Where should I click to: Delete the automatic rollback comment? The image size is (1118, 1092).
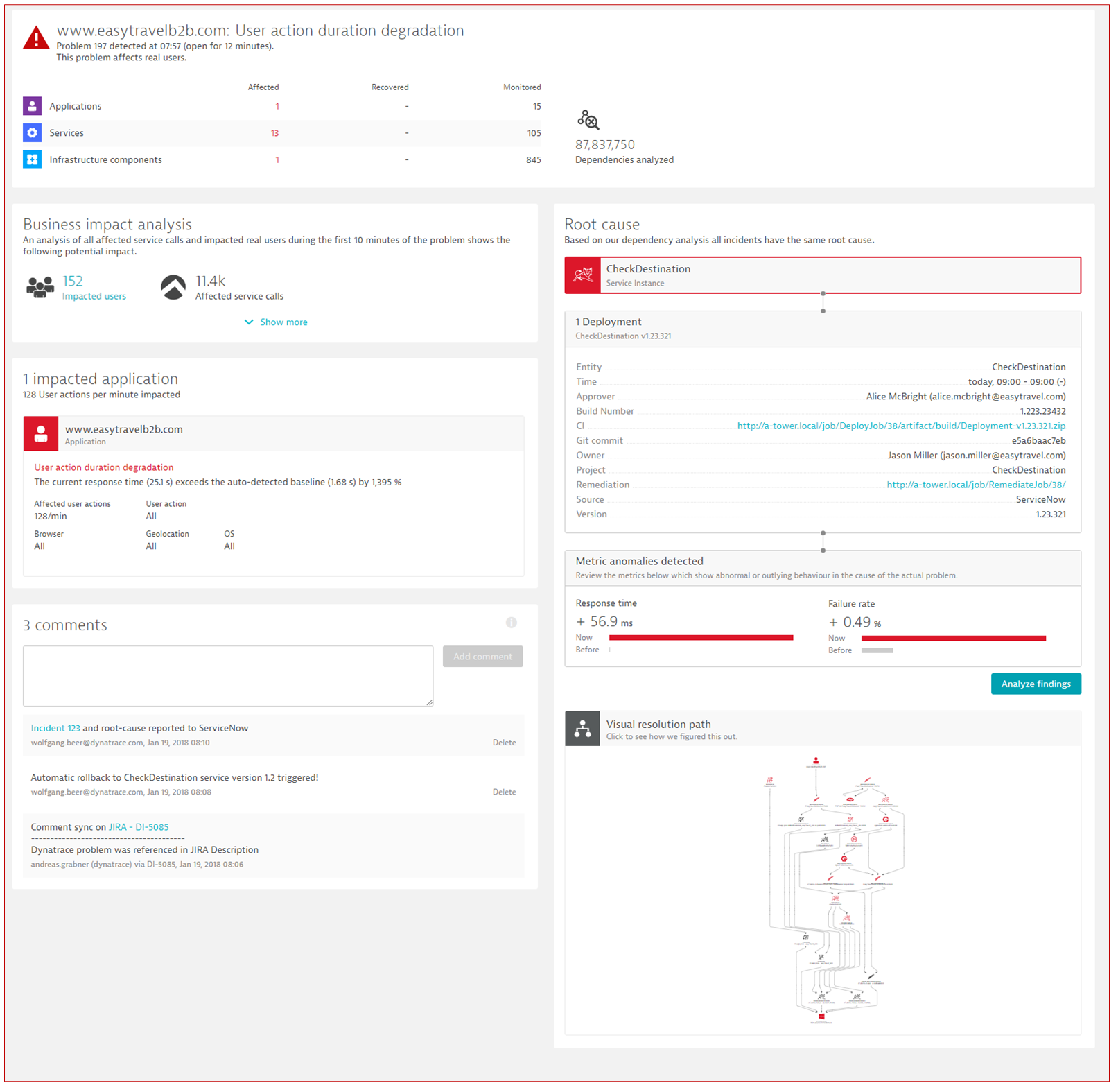504,791
